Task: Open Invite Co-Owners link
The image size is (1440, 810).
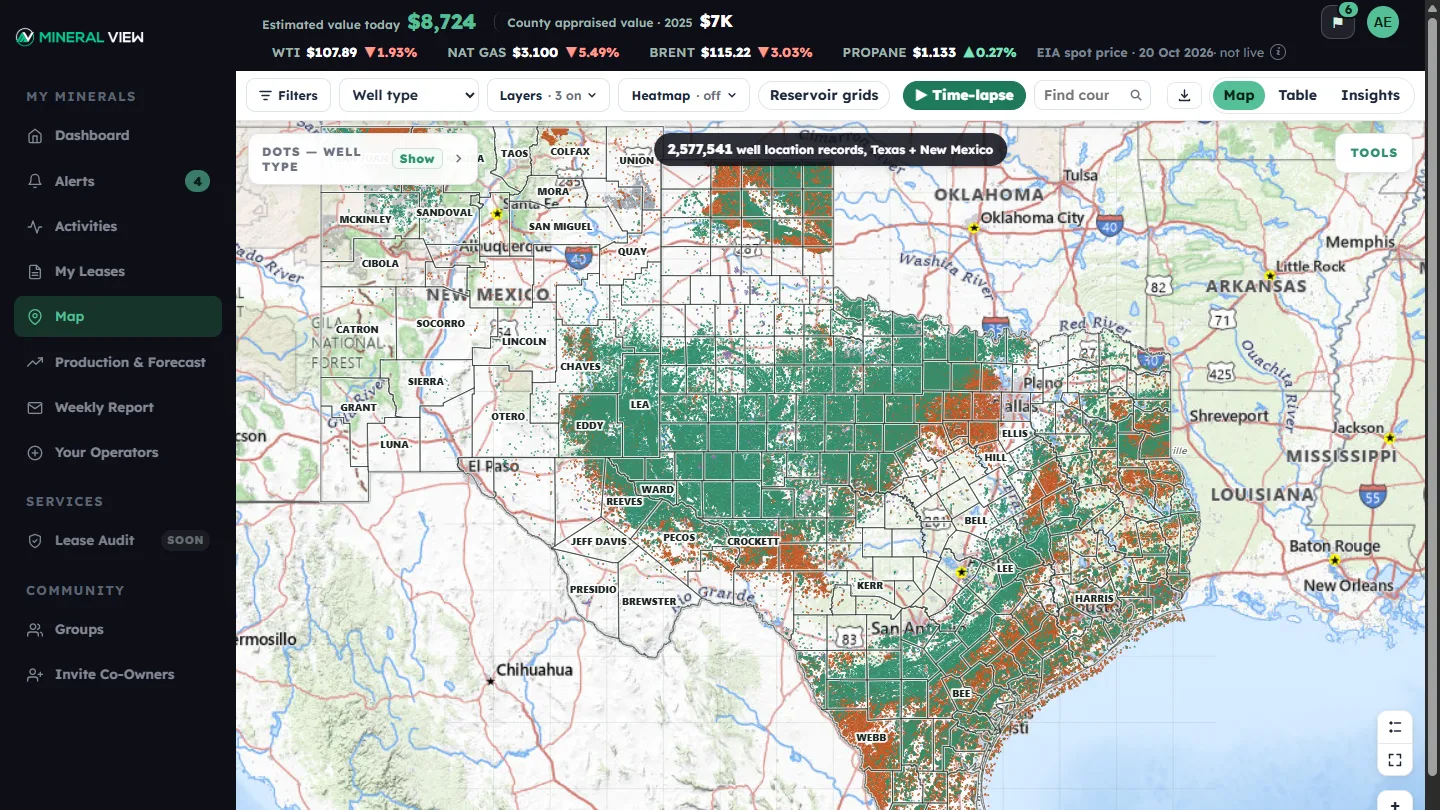Action: click(118, 674)
